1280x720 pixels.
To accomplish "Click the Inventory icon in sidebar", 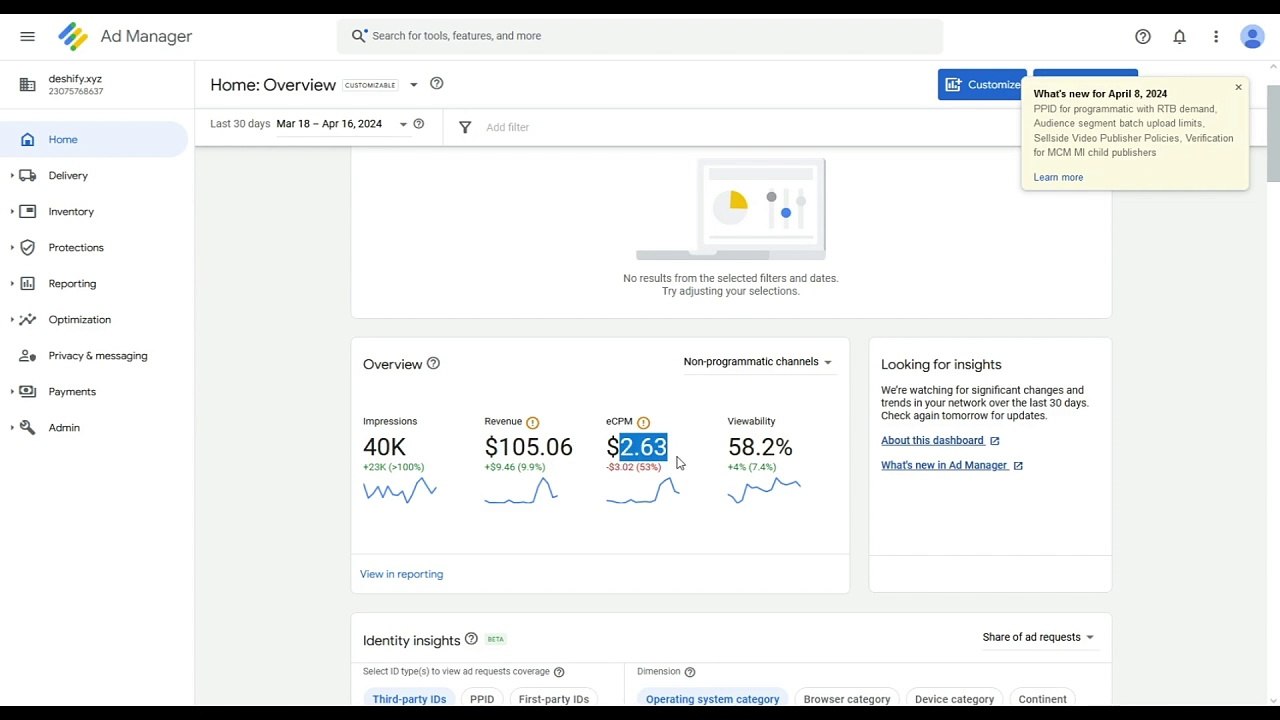I will pos(28,212).
